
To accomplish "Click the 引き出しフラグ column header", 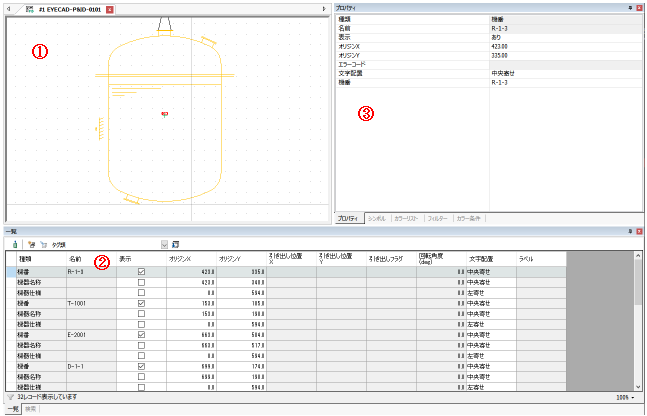I will 391,259.
